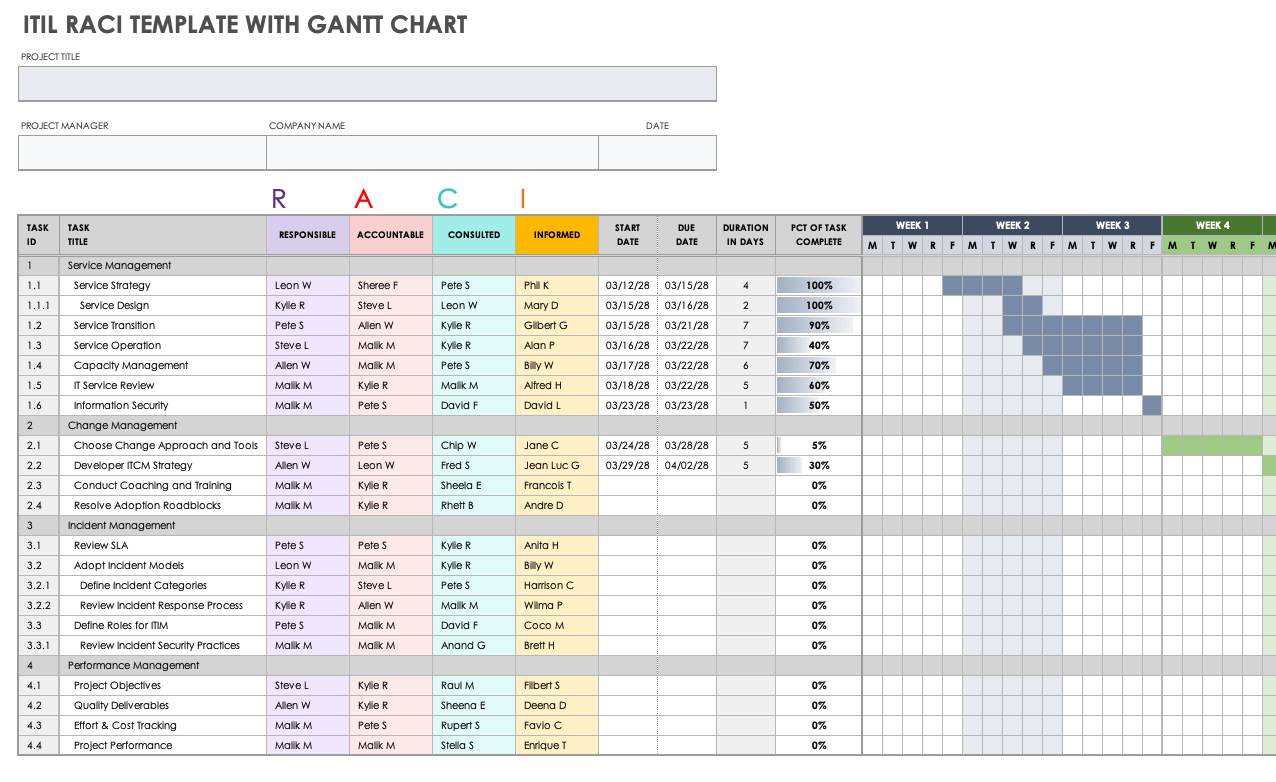
Task: Select the Change Management section row
Action: point(120,425)
